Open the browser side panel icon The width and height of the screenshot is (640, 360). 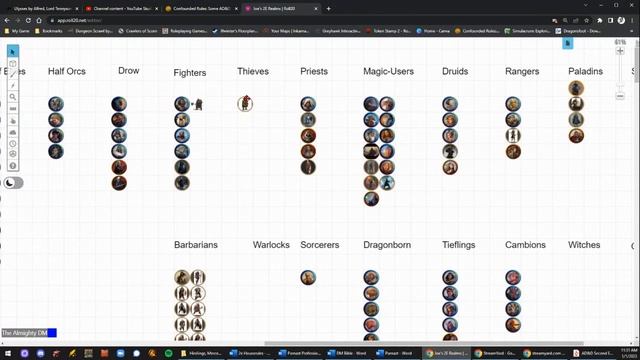point(610,20)
